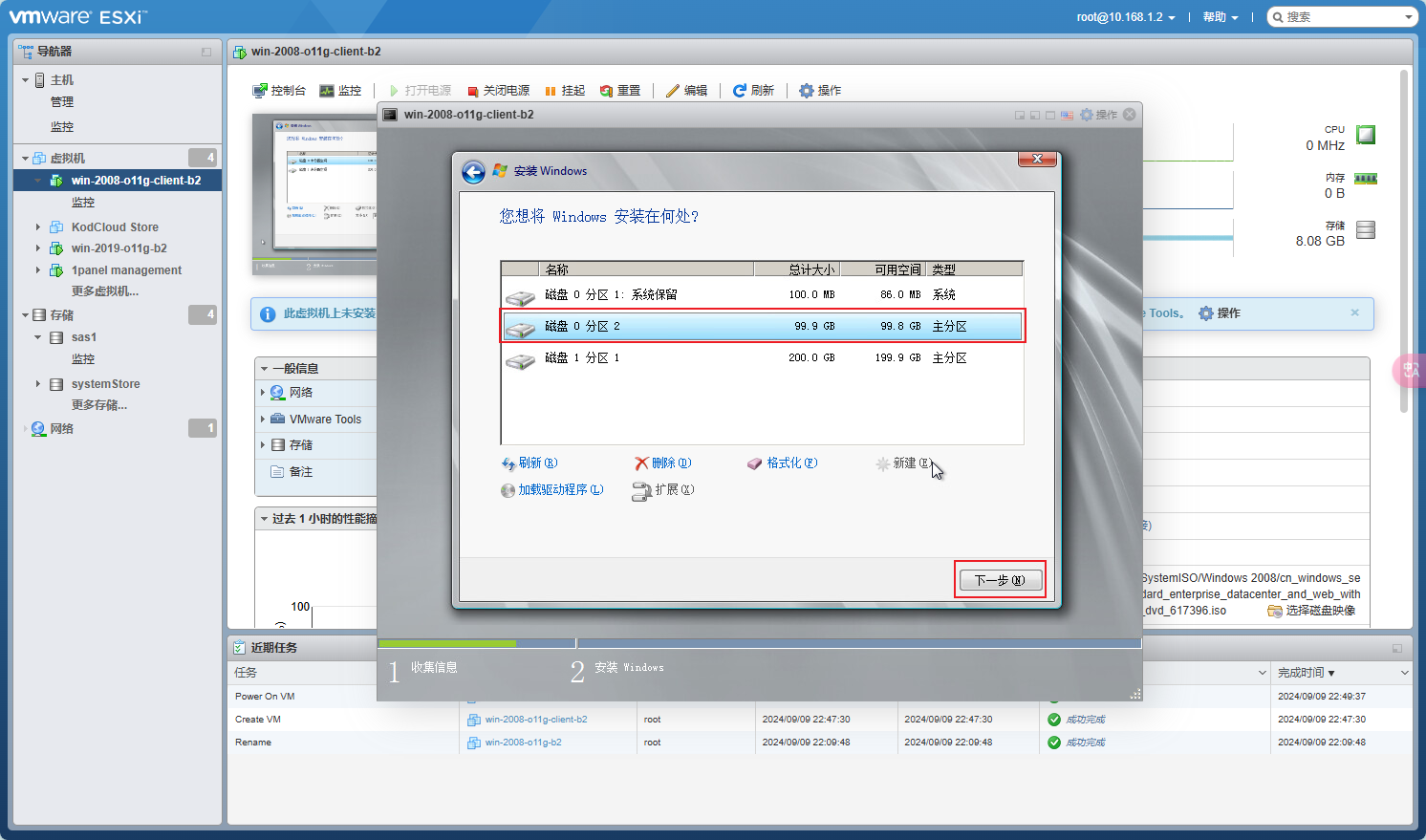
Task: Click 加载驱动程序(L) load driver link
Action: 552,490
